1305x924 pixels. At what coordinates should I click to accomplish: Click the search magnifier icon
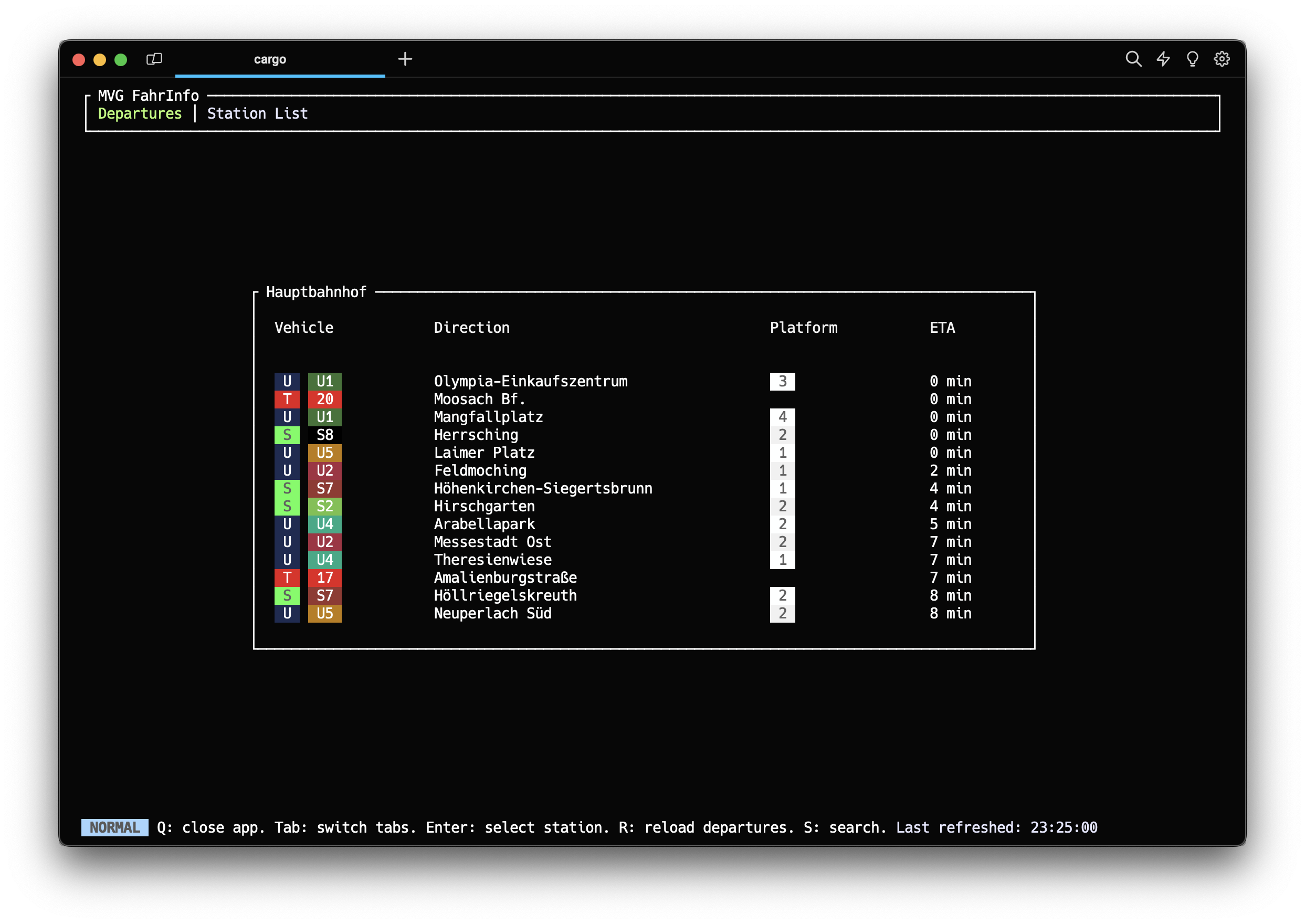1133,59
